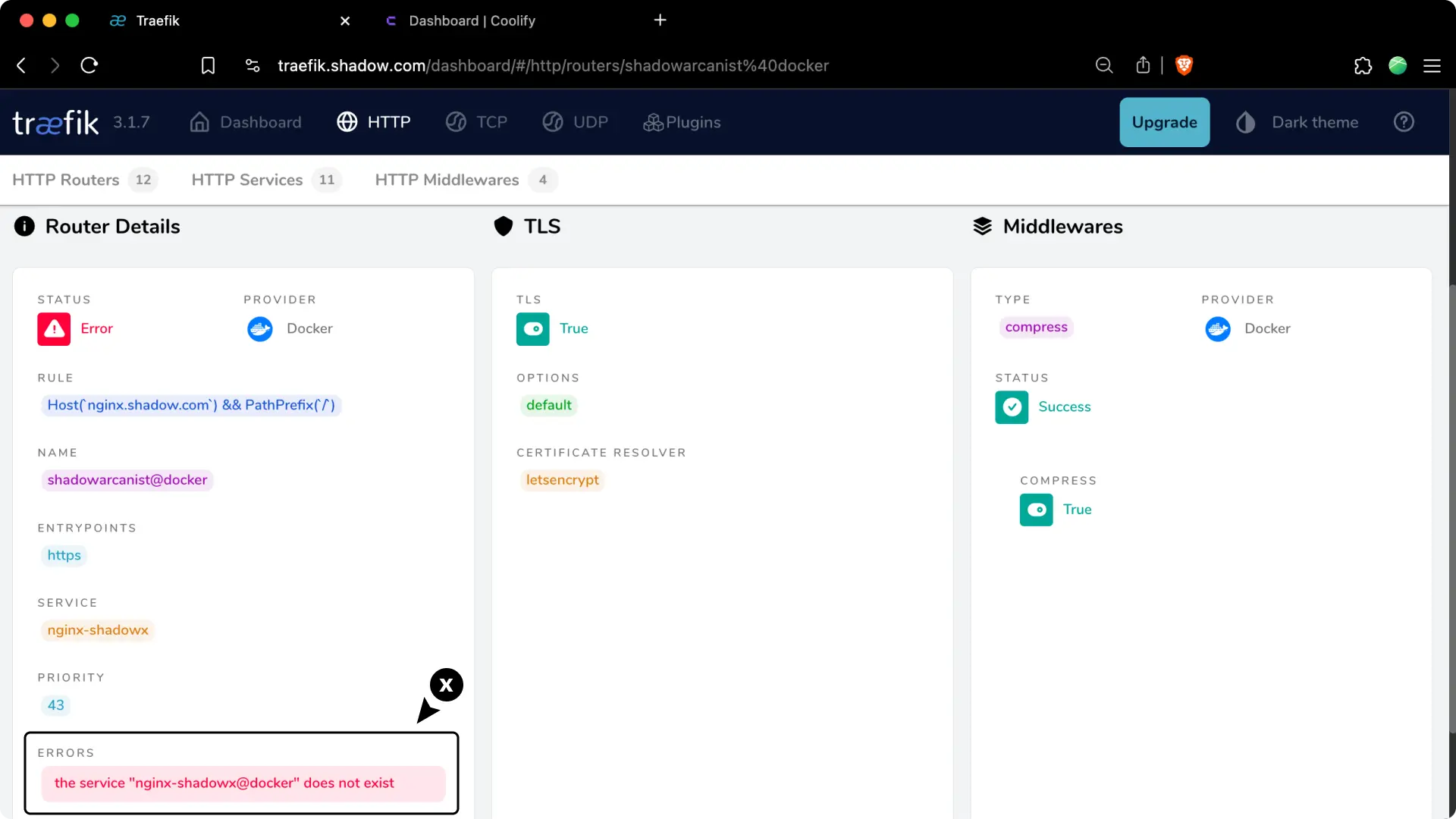
Task: Open the help question mark icon
Action: click(x=1404, y=121)
